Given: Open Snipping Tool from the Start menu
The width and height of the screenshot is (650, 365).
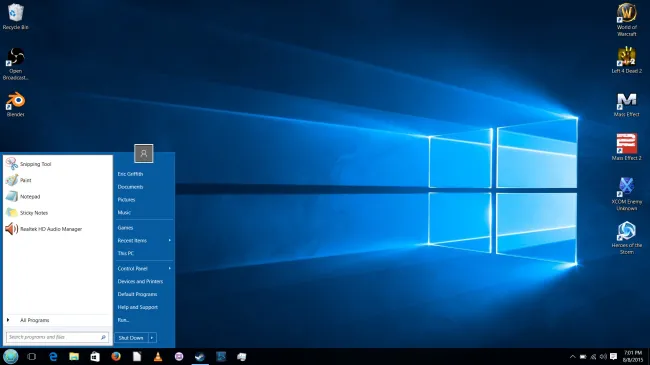Looking at the screenshot, I should (x=57, y=164).
